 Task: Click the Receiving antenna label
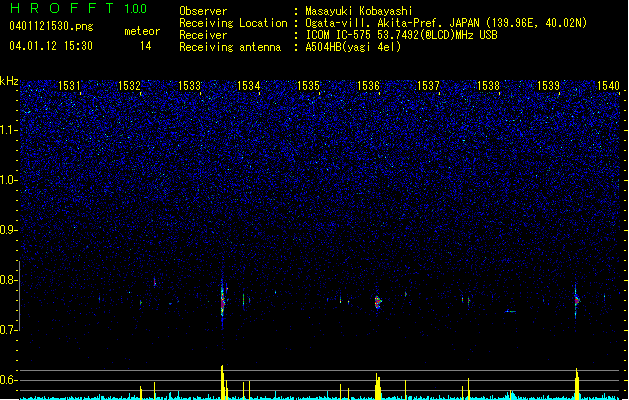[x=230, y=47]
